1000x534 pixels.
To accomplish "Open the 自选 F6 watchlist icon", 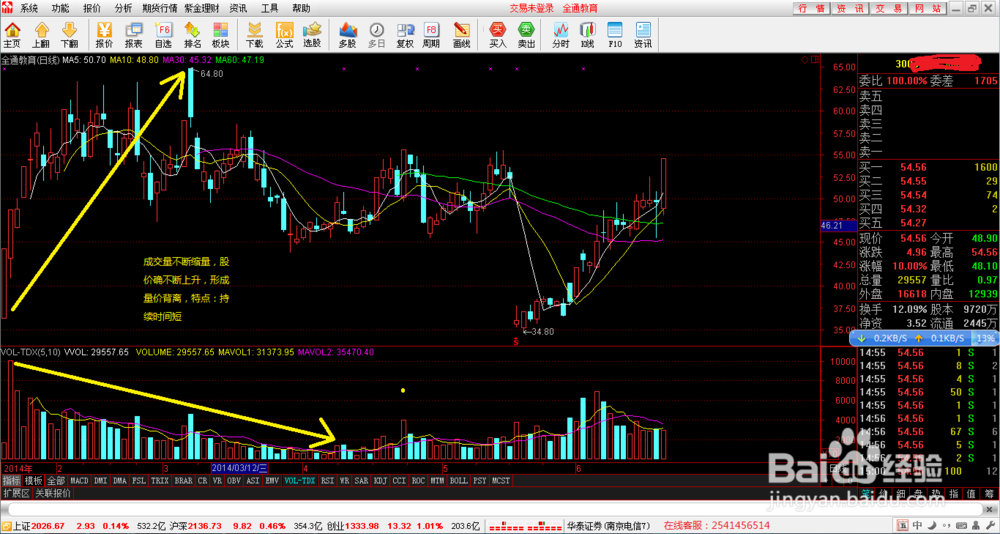I will 163,34.
